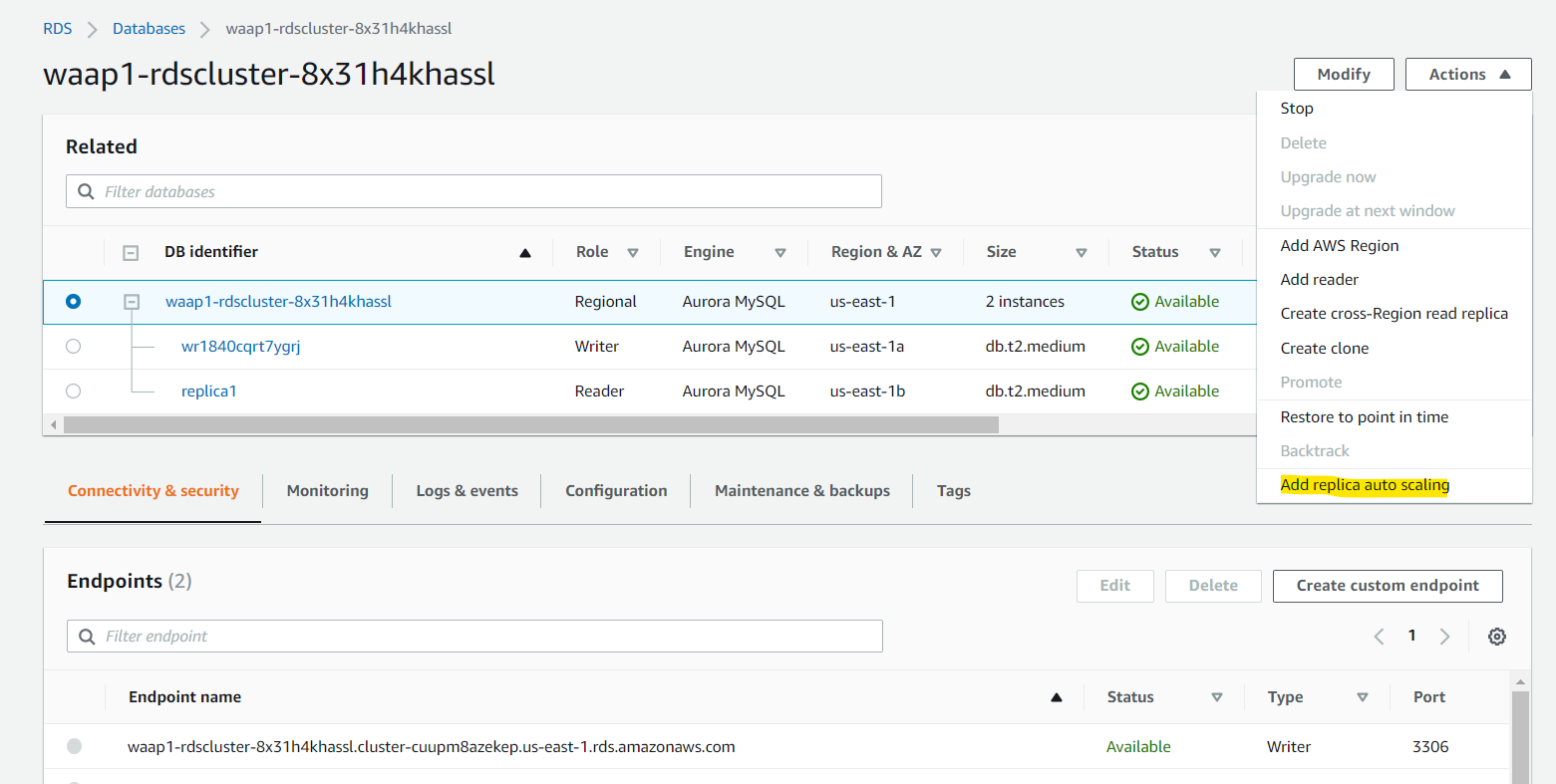Switch to the Monitoring tab
This screenshot has height=784, width=1556.
[327, 491]
